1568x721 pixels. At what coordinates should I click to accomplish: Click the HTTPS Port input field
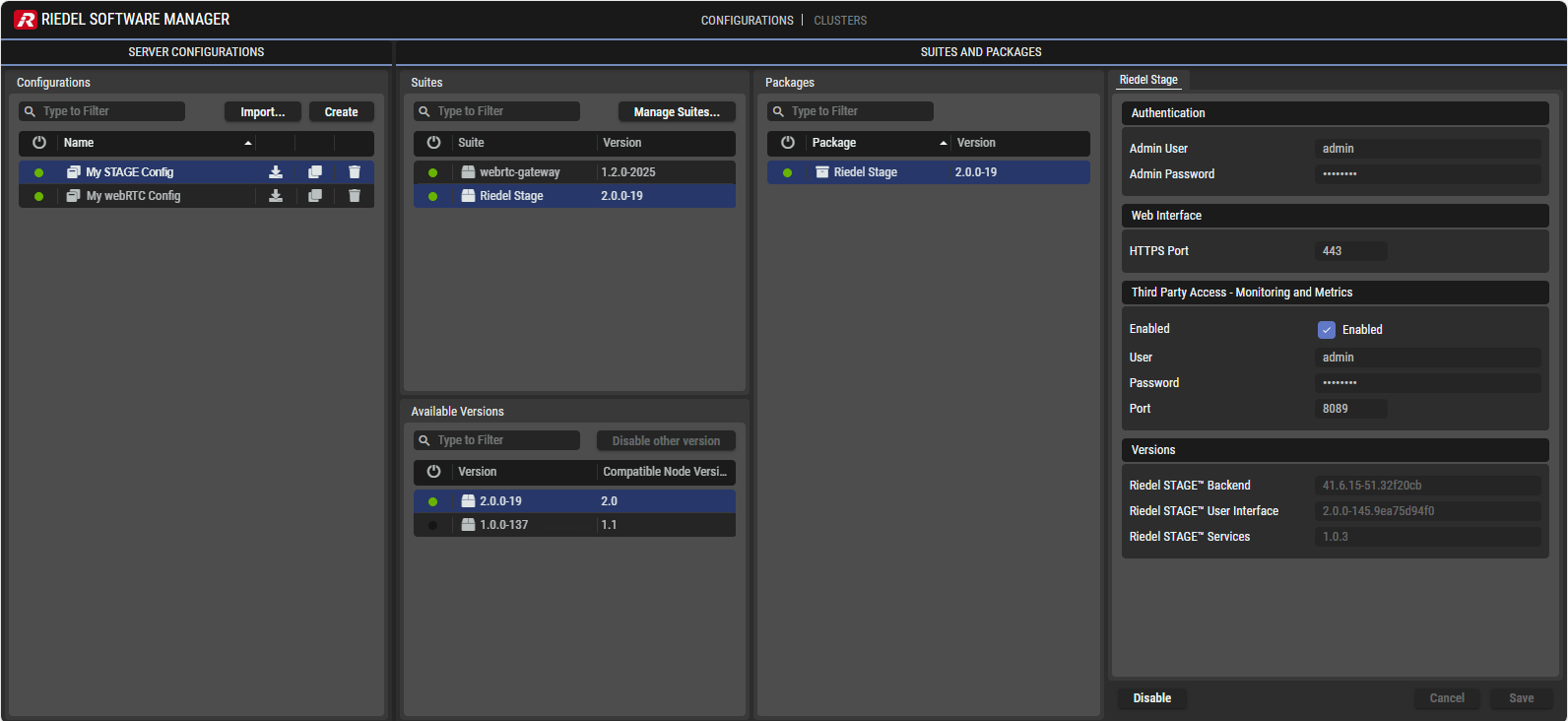point(1350,251)
